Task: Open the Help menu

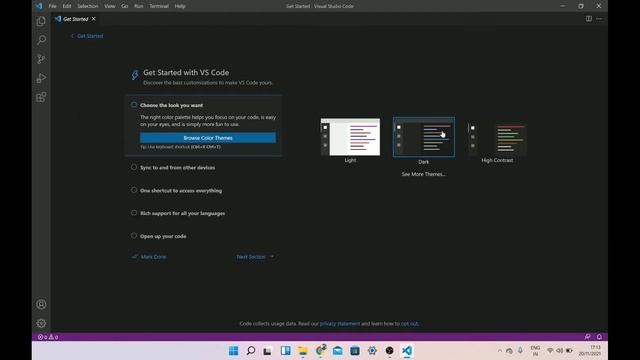Action: pyautogui.click(x=180, y=6)
